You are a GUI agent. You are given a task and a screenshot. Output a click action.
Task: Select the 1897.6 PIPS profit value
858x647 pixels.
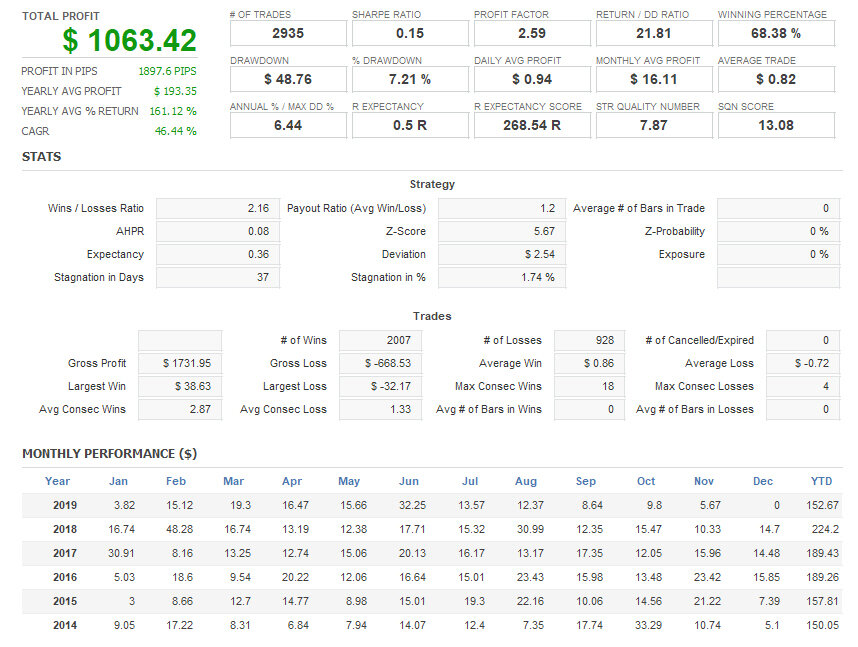click(x=167, y=71)
